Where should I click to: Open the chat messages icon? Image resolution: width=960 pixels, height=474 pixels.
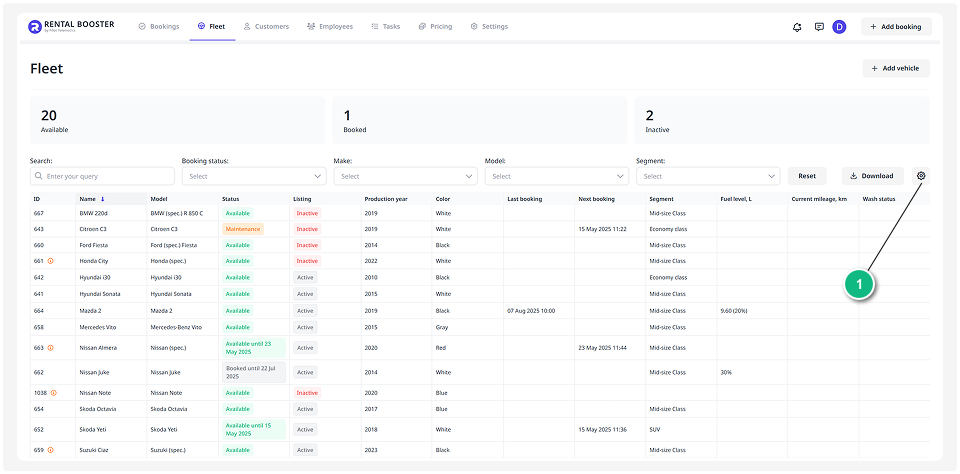819,27
